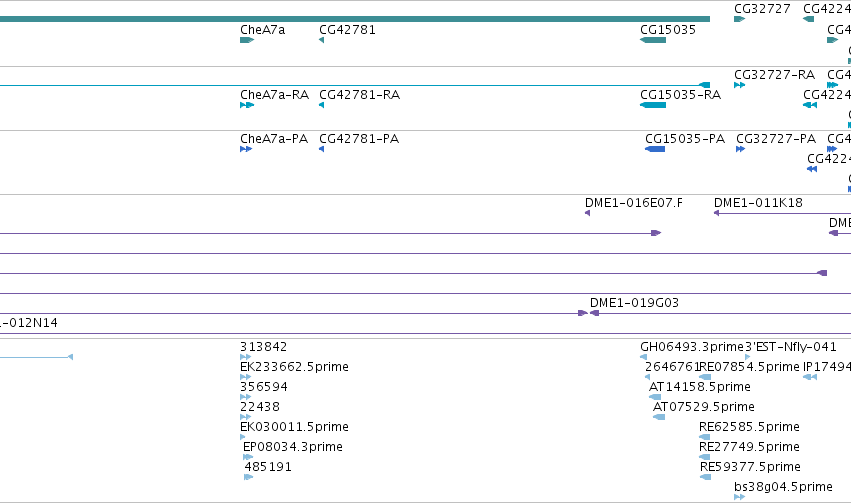Click the CheA7a-PA protein arrow

click(x=246, y=149)
